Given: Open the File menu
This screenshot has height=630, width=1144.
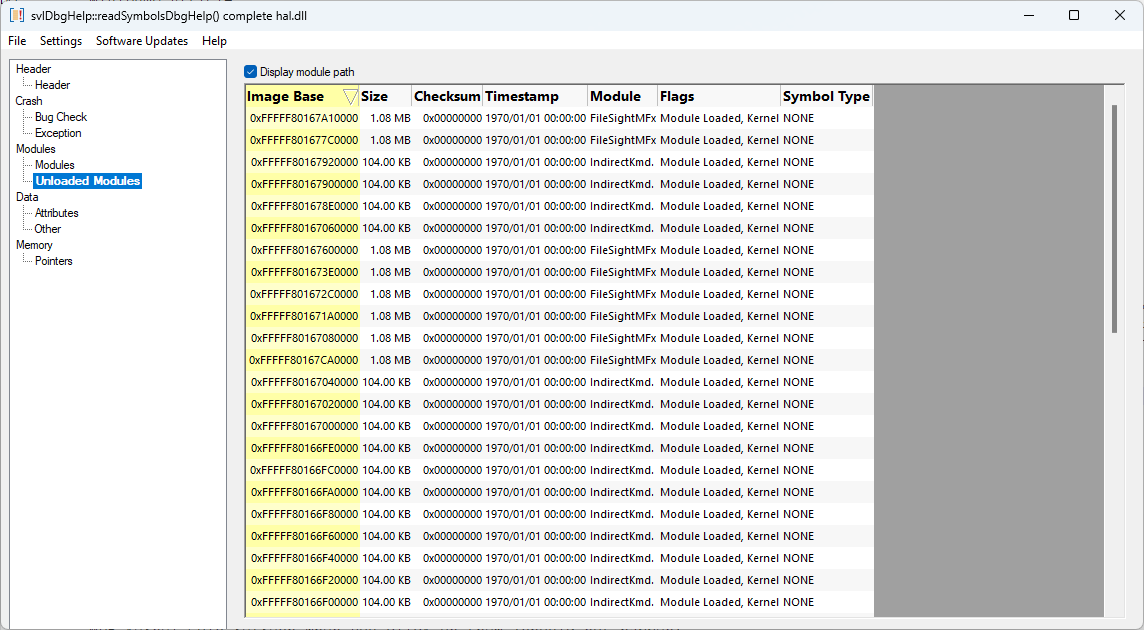Looking at the screenshot, I should point(16,41).
